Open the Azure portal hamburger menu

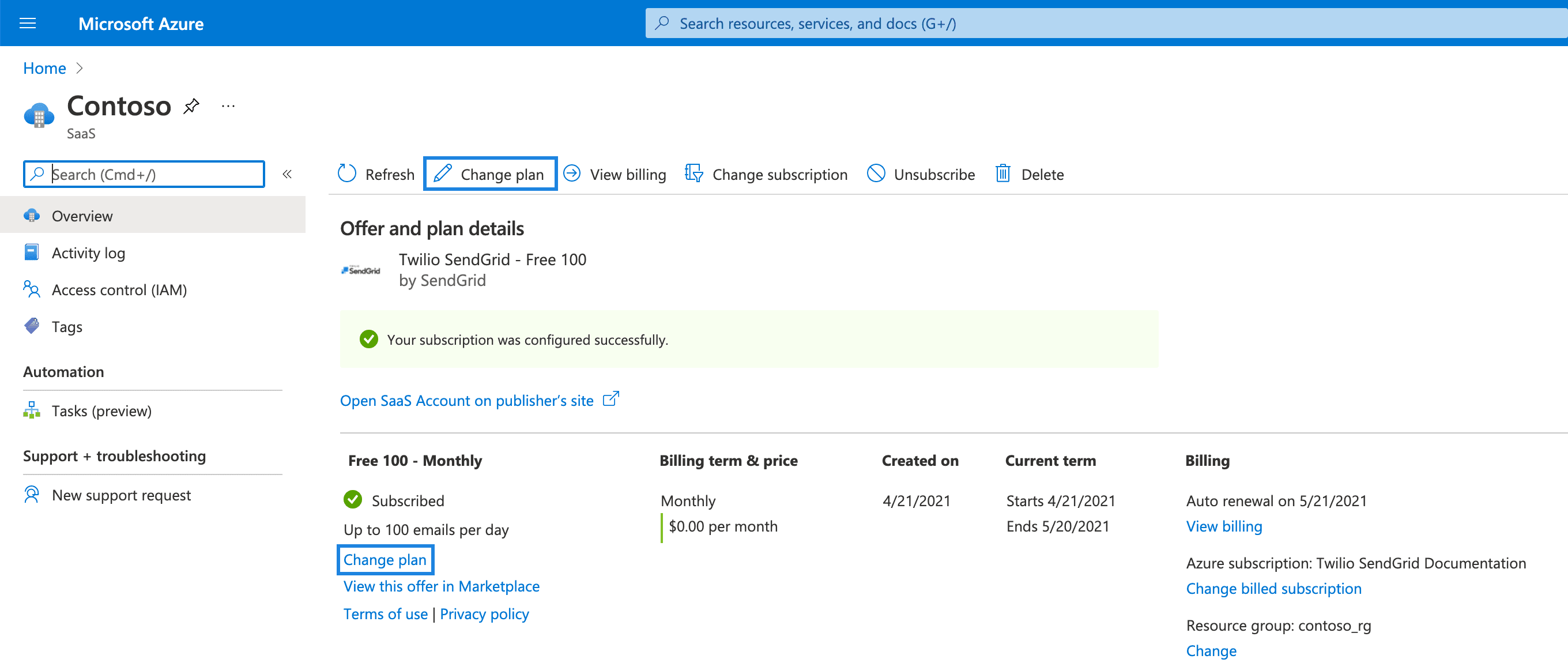[28, 23]
